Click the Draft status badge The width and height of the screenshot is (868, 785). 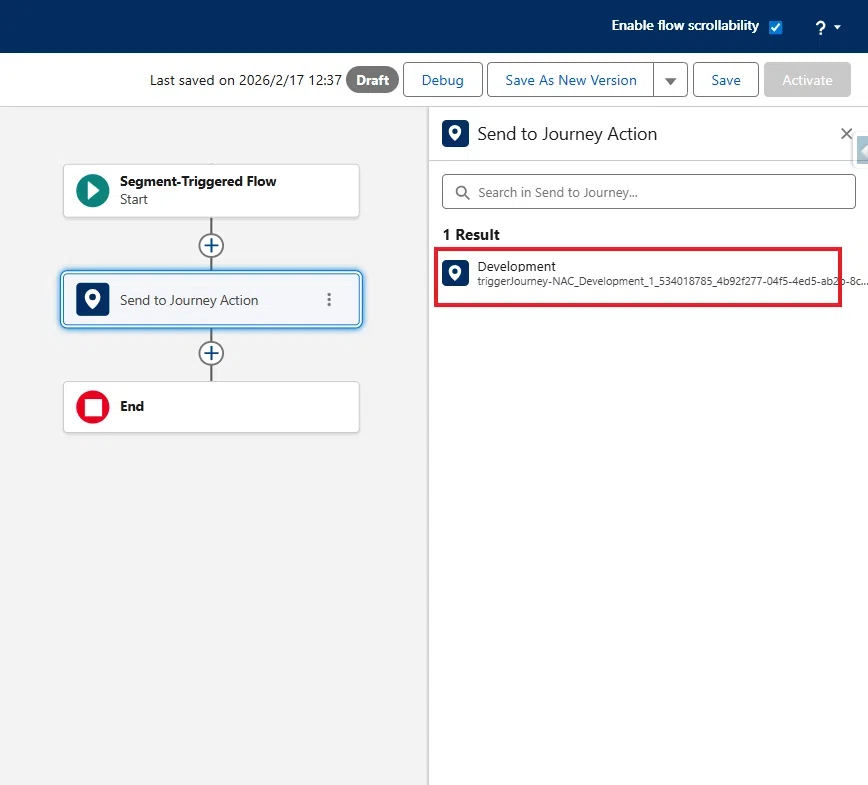pyautogui.click(x=372, y=80)
